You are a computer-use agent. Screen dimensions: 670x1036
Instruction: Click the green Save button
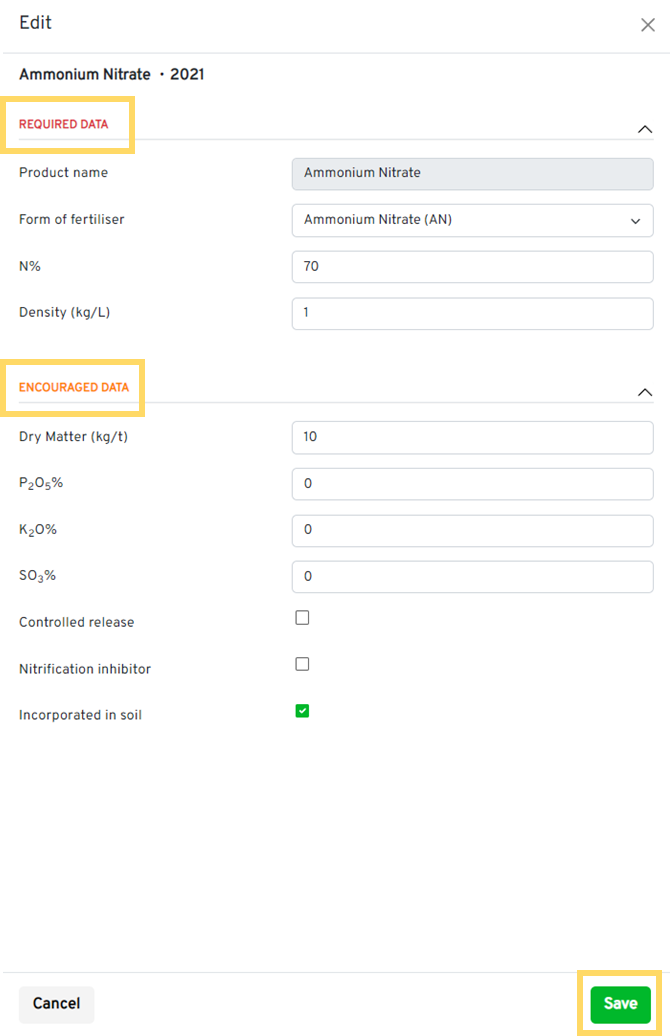point(620,1003)
